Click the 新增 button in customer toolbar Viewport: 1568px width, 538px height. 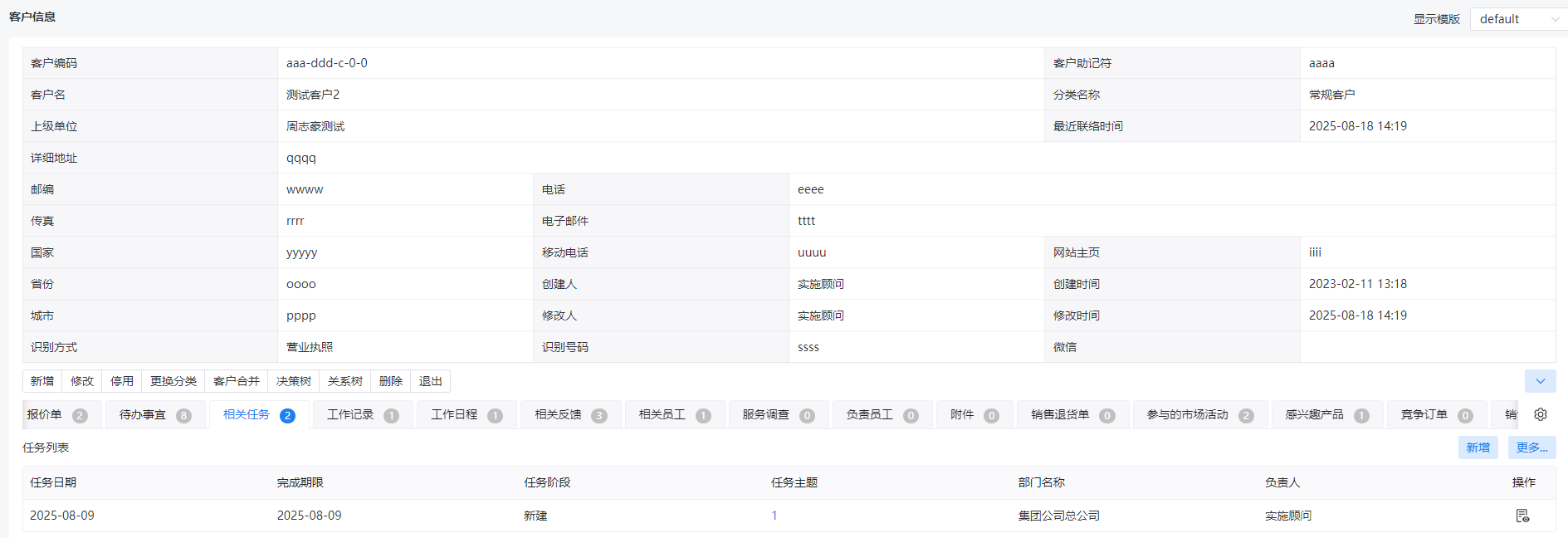[x=42, y=381]
